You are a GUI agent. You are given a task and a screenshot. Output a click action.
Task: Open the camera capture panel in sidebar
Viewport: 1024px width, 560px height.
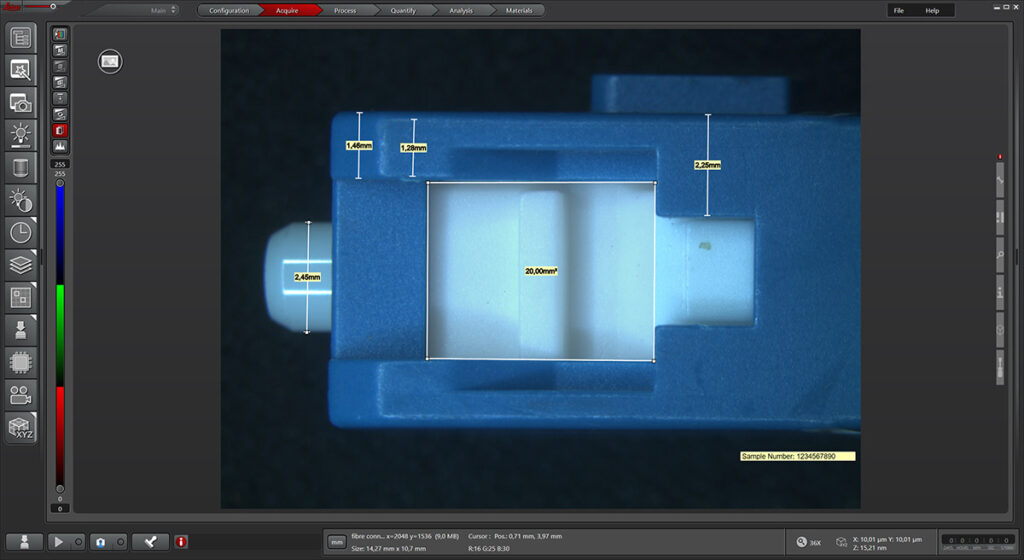pos(21,101)
